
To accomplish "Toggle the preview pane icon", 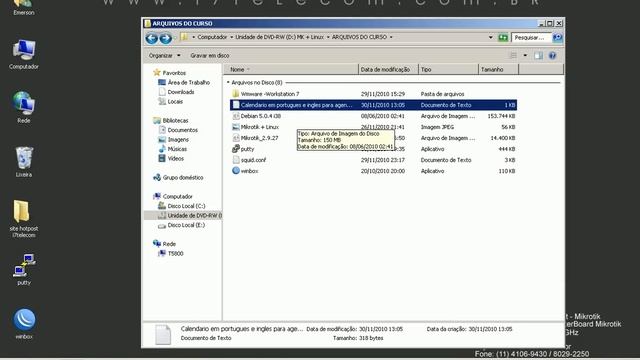I will pyautogui.click(x=538, y=56).
